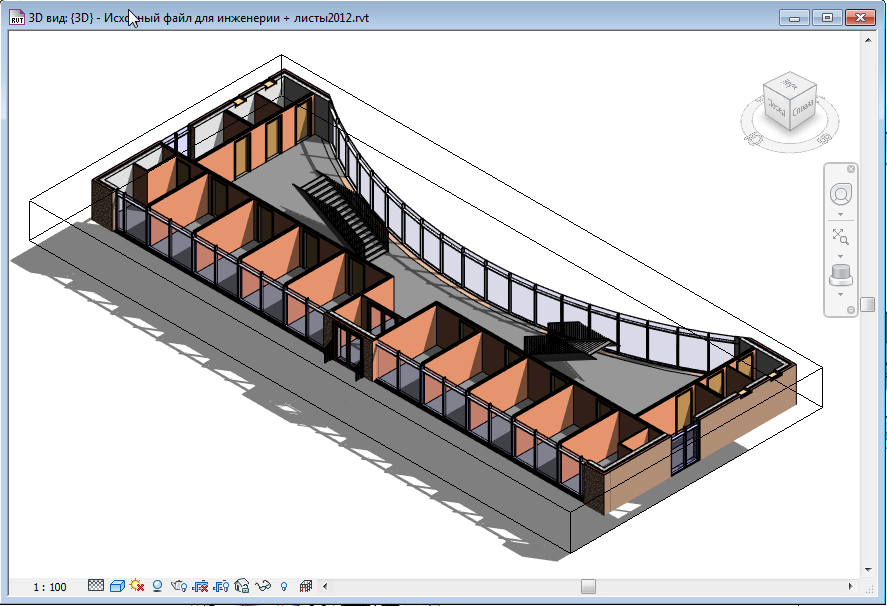Viewport: 887px width, 606px height.
Task: Click the Zoom tool on navigation bar
Action: click(x=841, y=236)
